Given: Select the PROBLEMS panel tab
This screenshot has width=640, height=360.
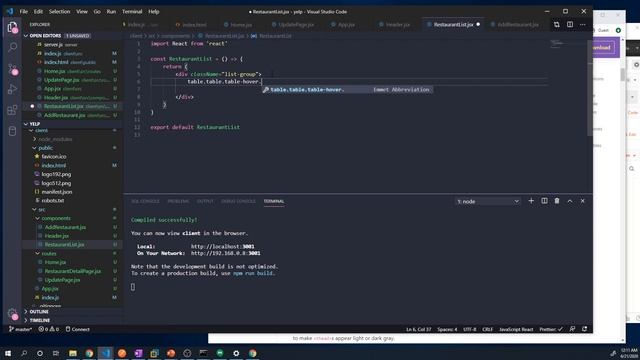Looking at the screenshot, I should 178,201.
